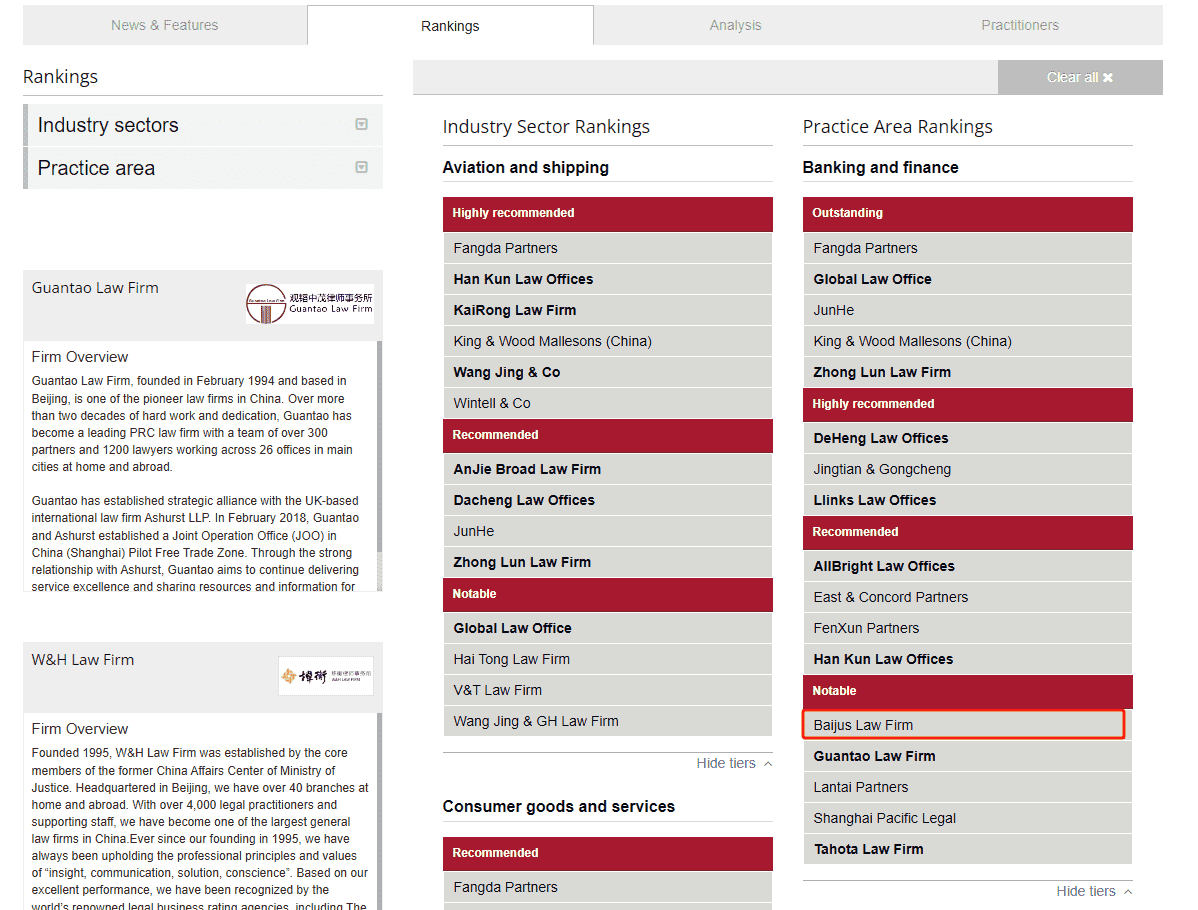The height and width of the screenshot is (910, 1198).
Task: Collapse Banking and finance with Hide tiers
Action: tap(1094, 891)
